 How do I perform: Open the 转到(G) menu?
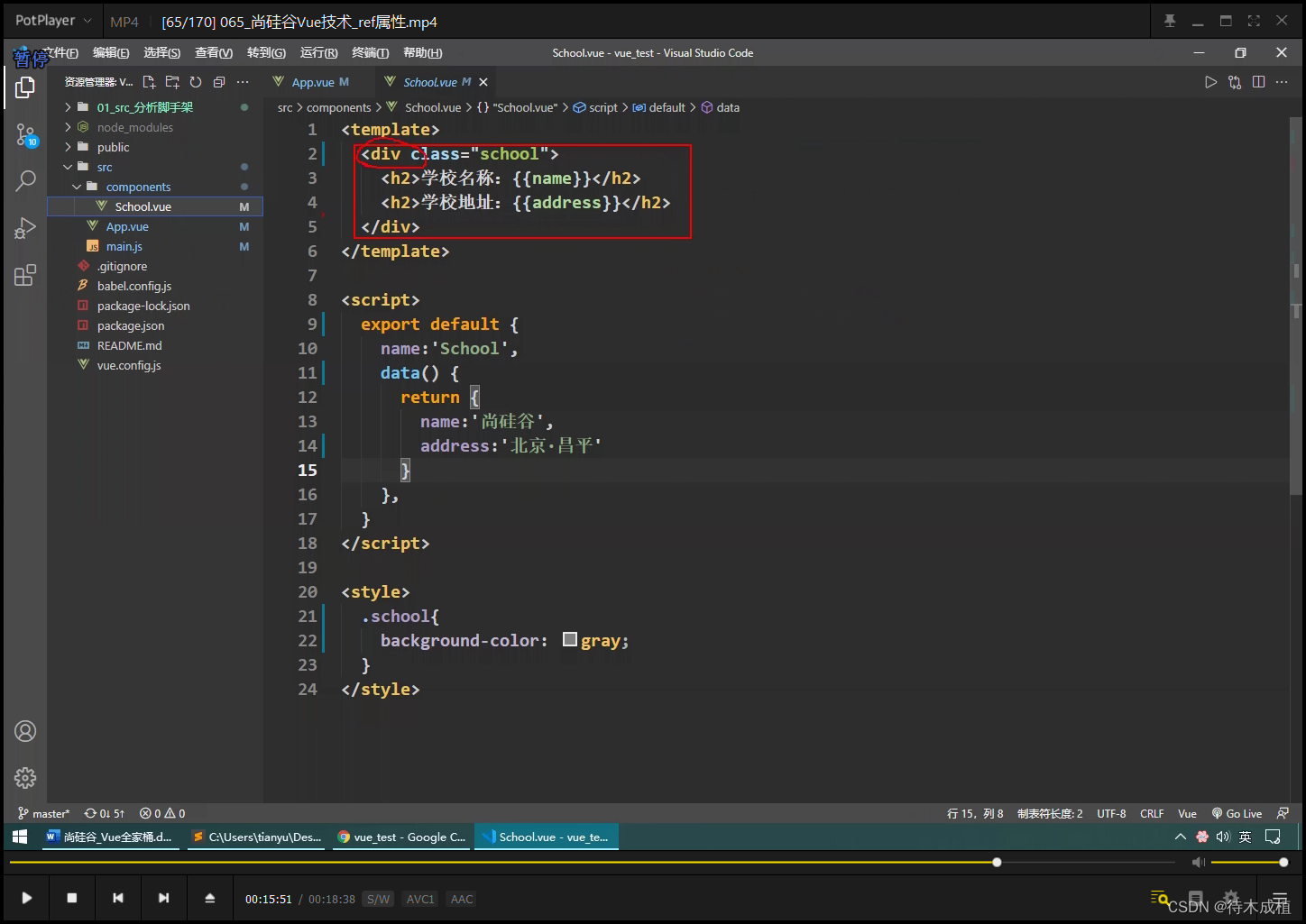(266, 53)
